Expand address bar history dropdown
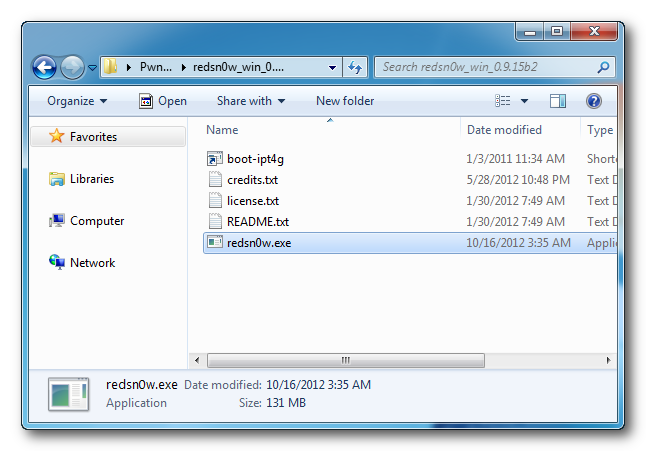 pyautogui.click(x=332, y=68)
